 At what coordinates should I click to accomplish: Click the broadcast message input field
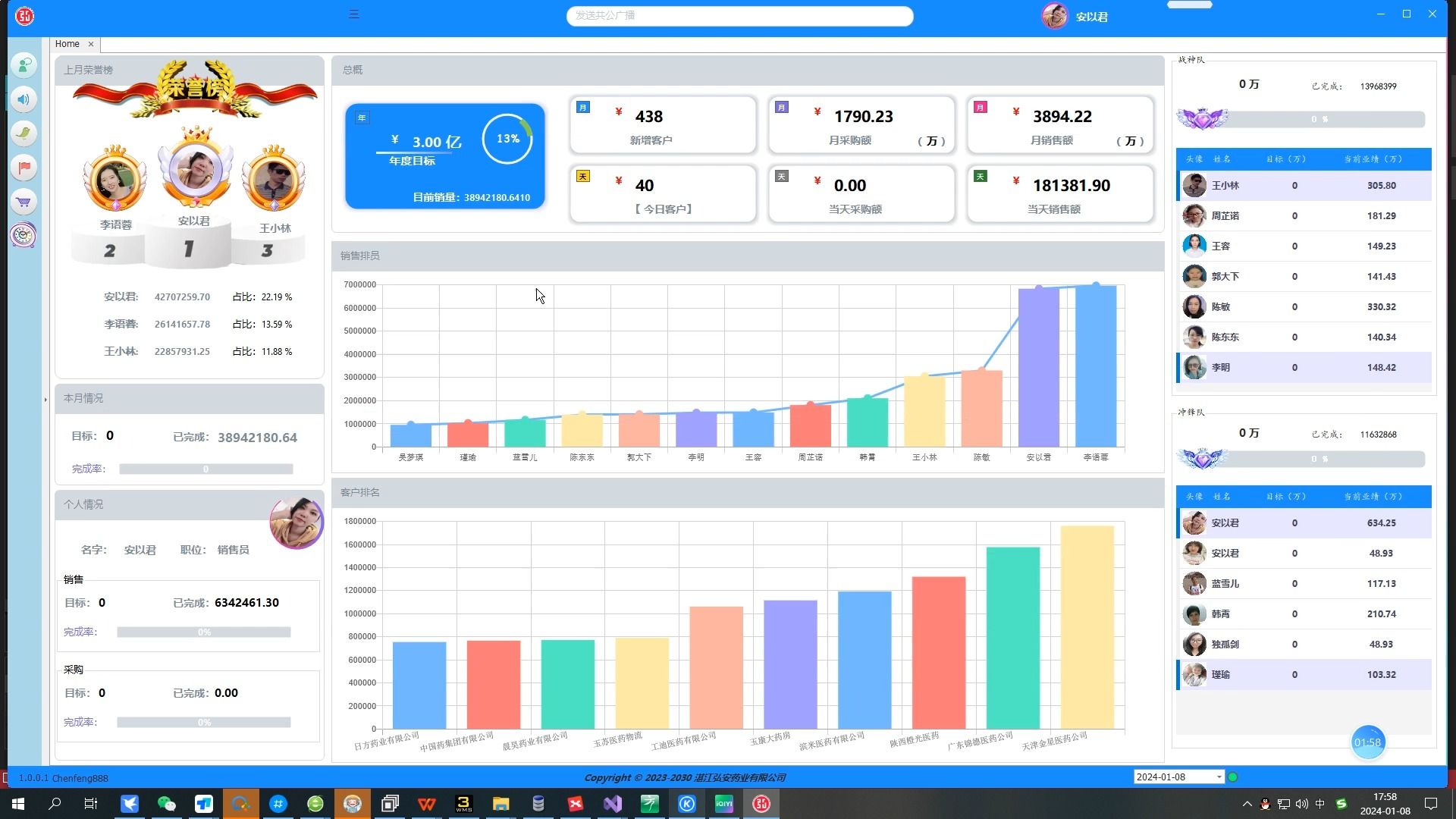(x=739, y=16)
